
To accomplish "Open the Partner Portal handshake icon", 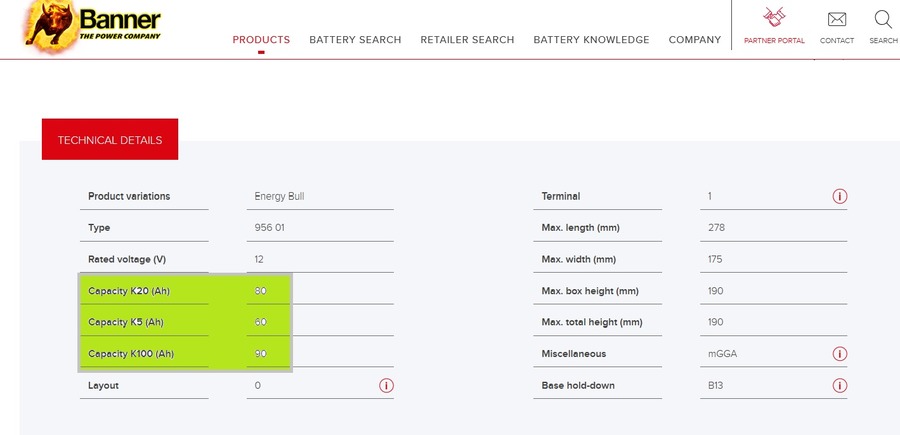I will click(x=774, y=17).
